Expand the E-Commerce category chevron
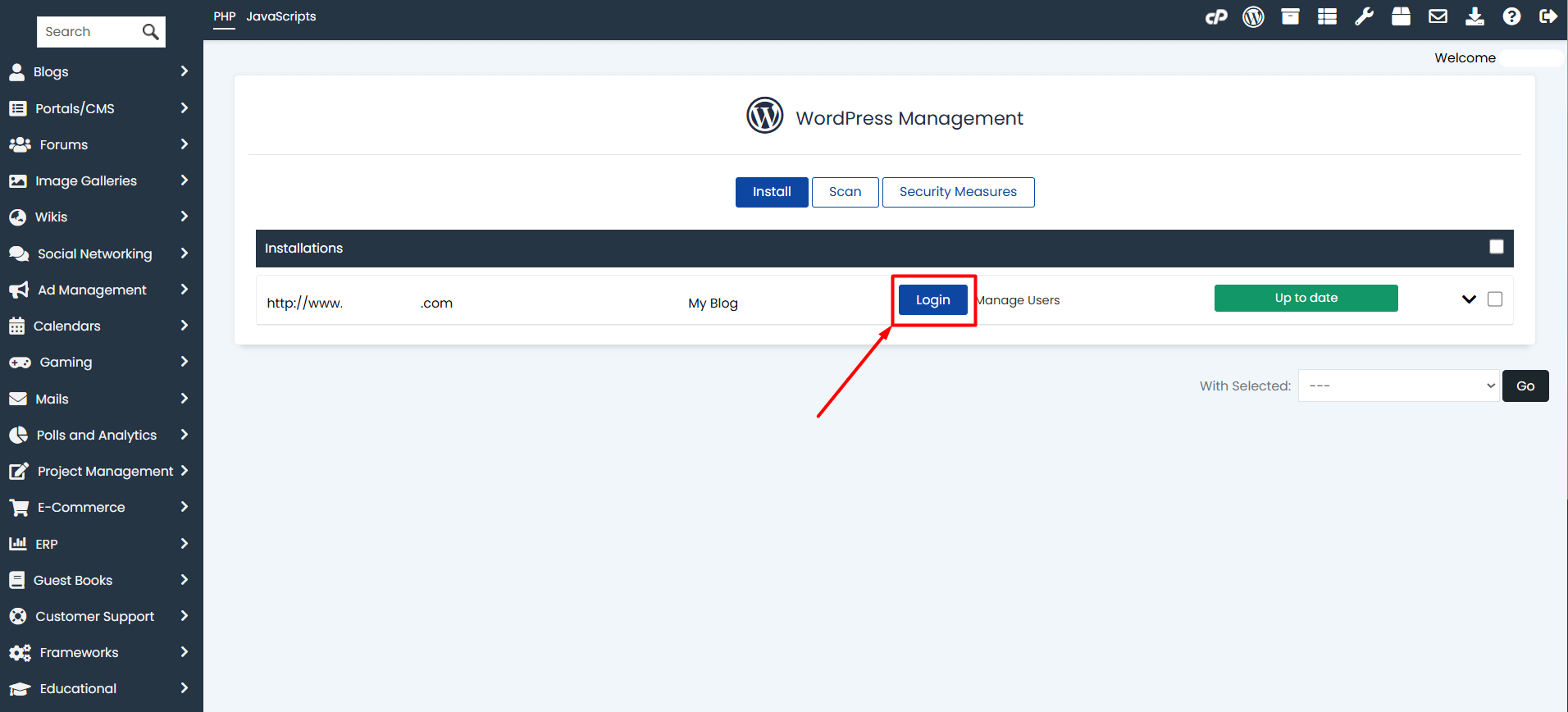This screenshot has height=712, width=1568. (x=184, y=507)
